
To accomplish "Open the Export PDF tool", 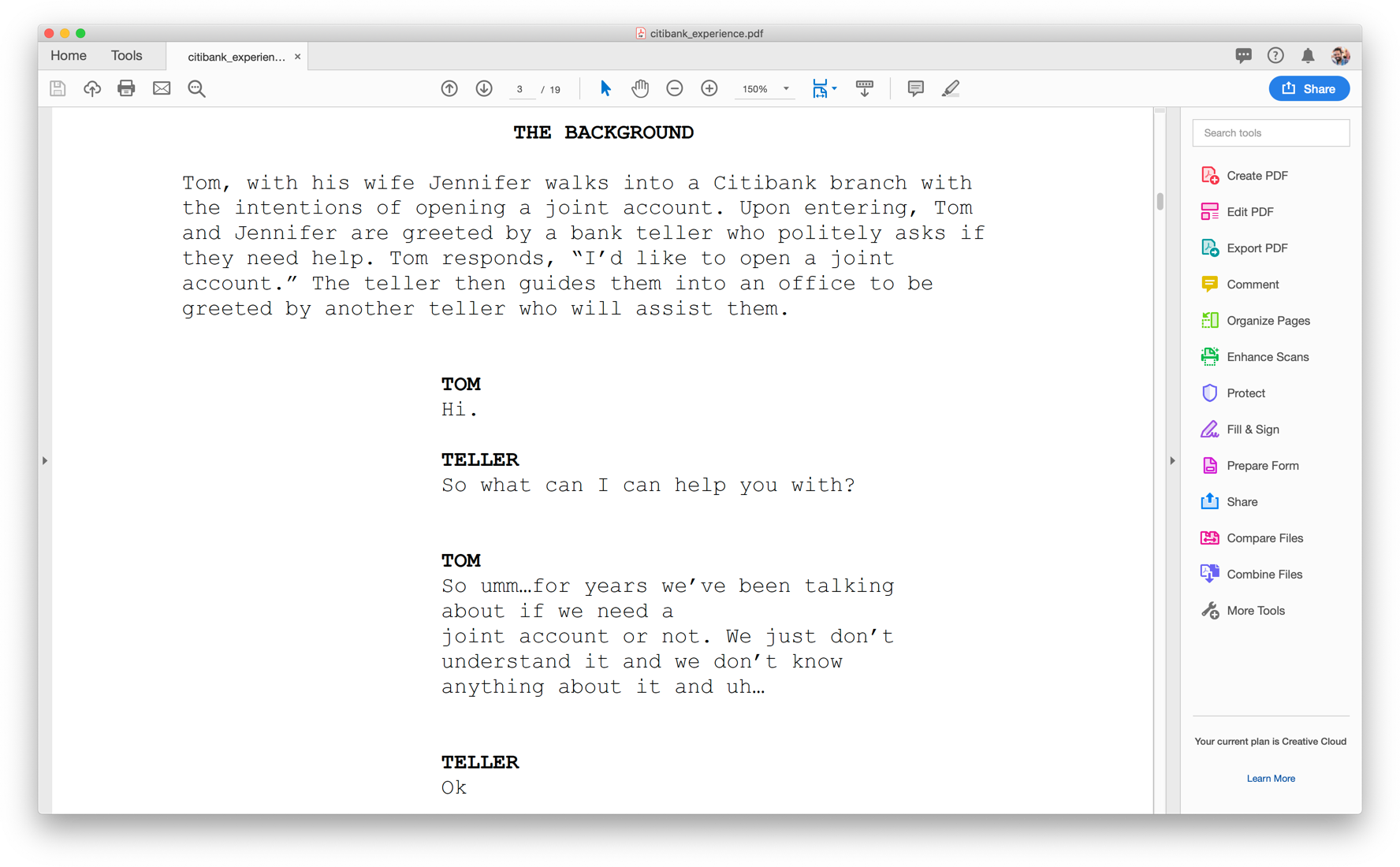I will [1245, 247].
